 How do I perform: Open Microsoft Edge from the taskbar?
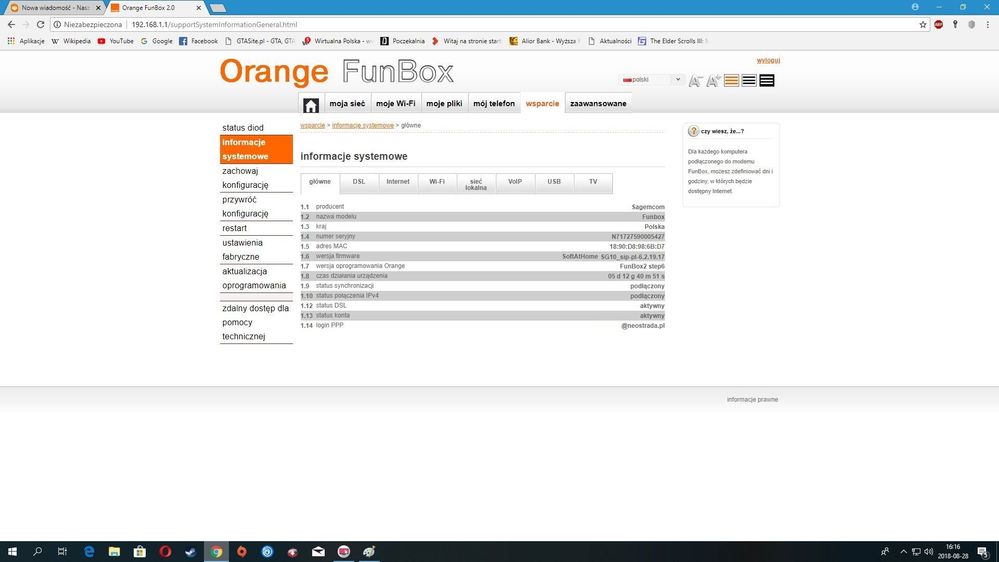89,551
